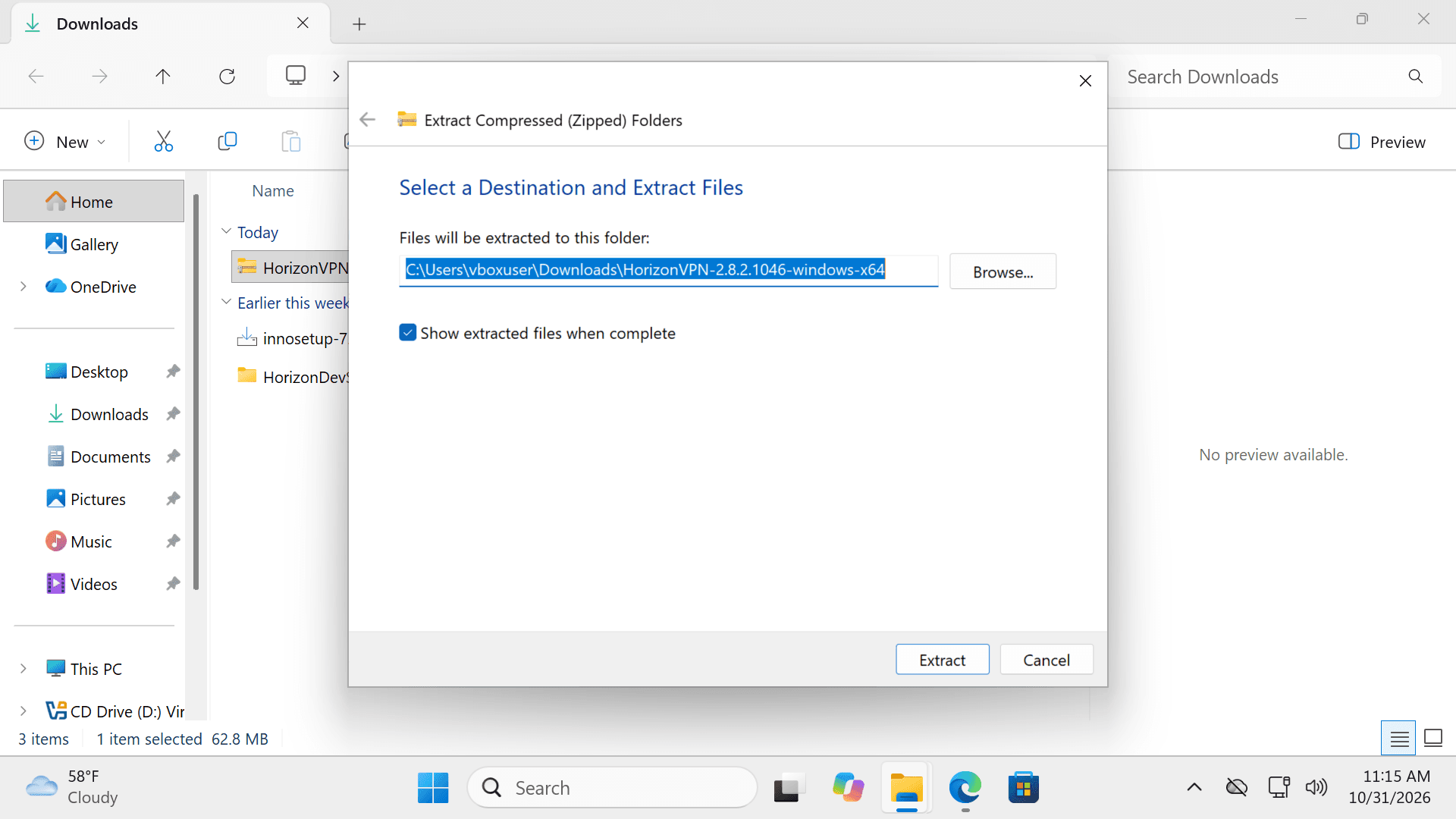Viewport: 1456px width, 819px height.
Task: Expand This PC in navigation pane
Action: pos(23,669)
